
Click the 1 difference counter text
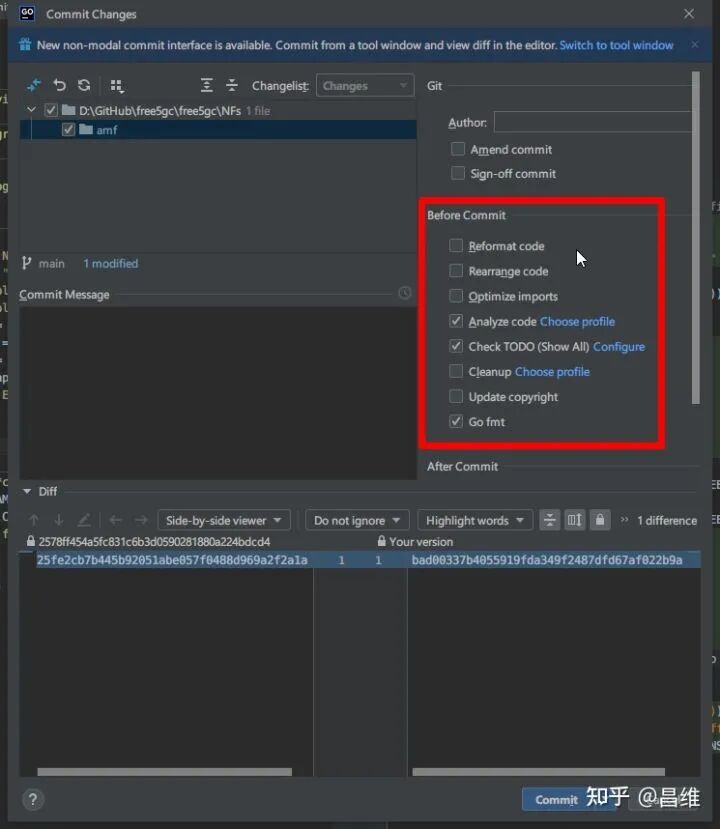pyautogui.click(x=667, y=521)
